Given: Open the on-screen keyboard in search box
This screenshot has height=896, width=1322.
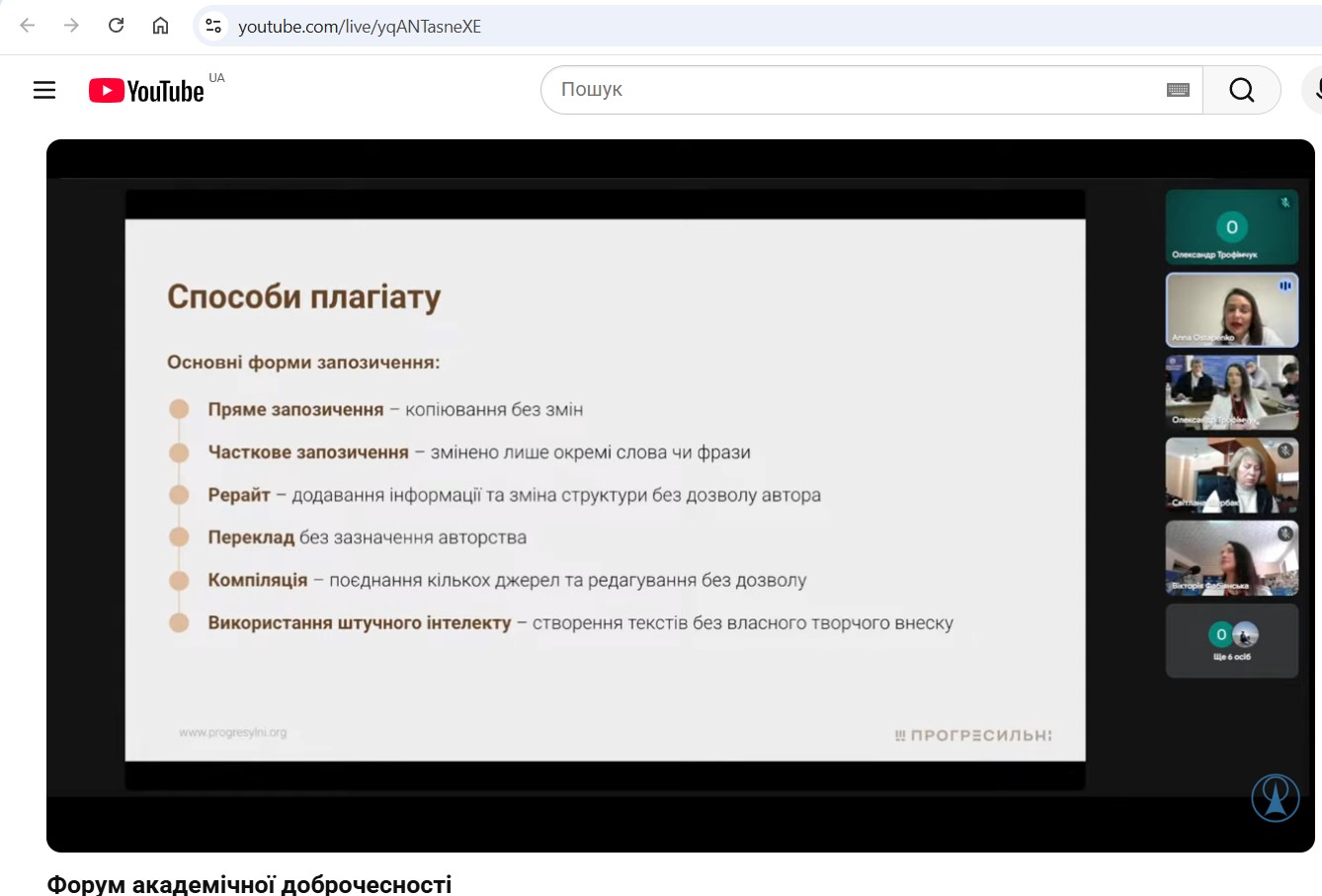Looking at the screenshot, I should [x=1178, y=90].
